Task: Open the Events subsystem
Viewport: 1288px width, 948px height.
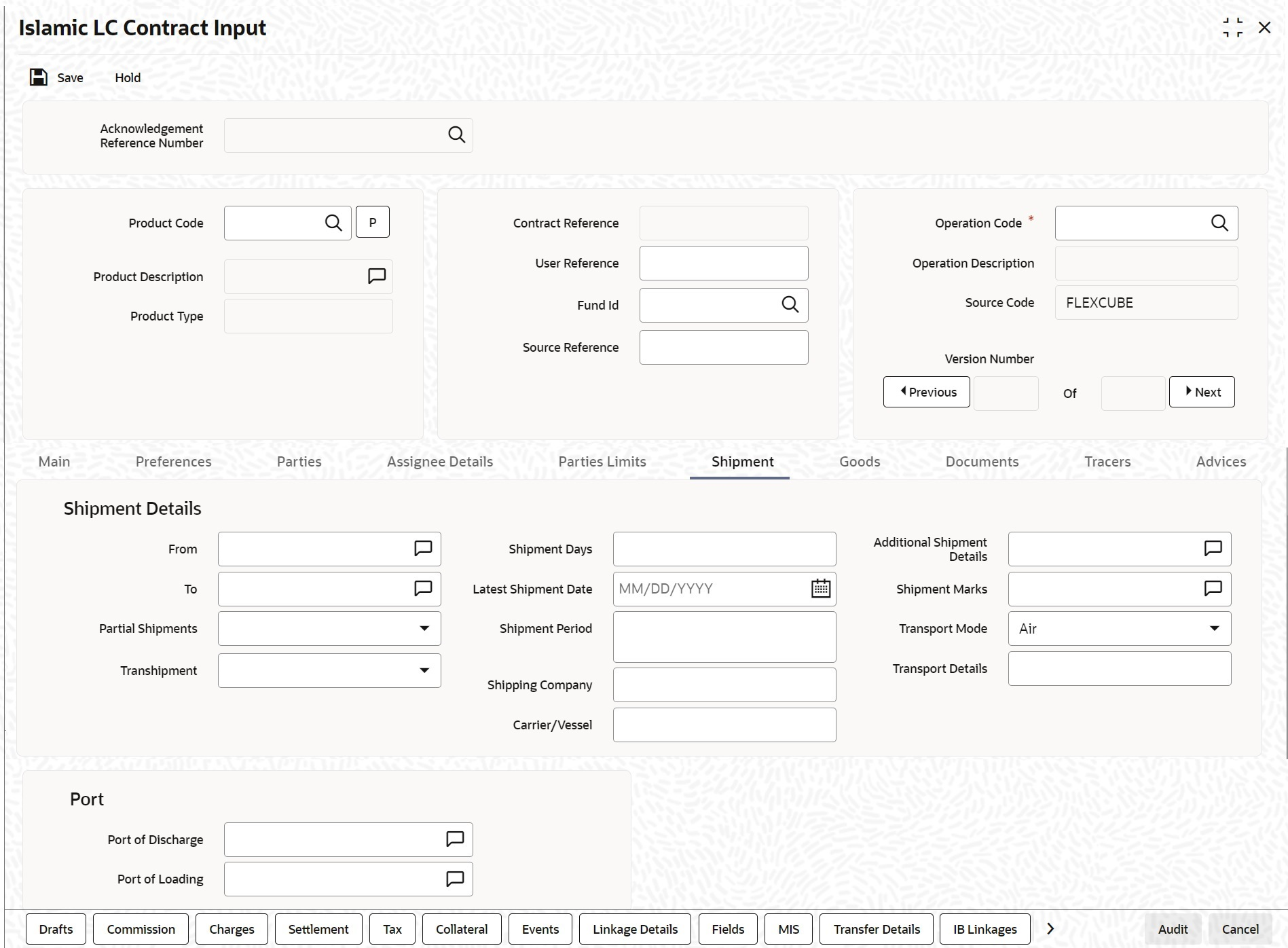Action: (x=540, y=929)
